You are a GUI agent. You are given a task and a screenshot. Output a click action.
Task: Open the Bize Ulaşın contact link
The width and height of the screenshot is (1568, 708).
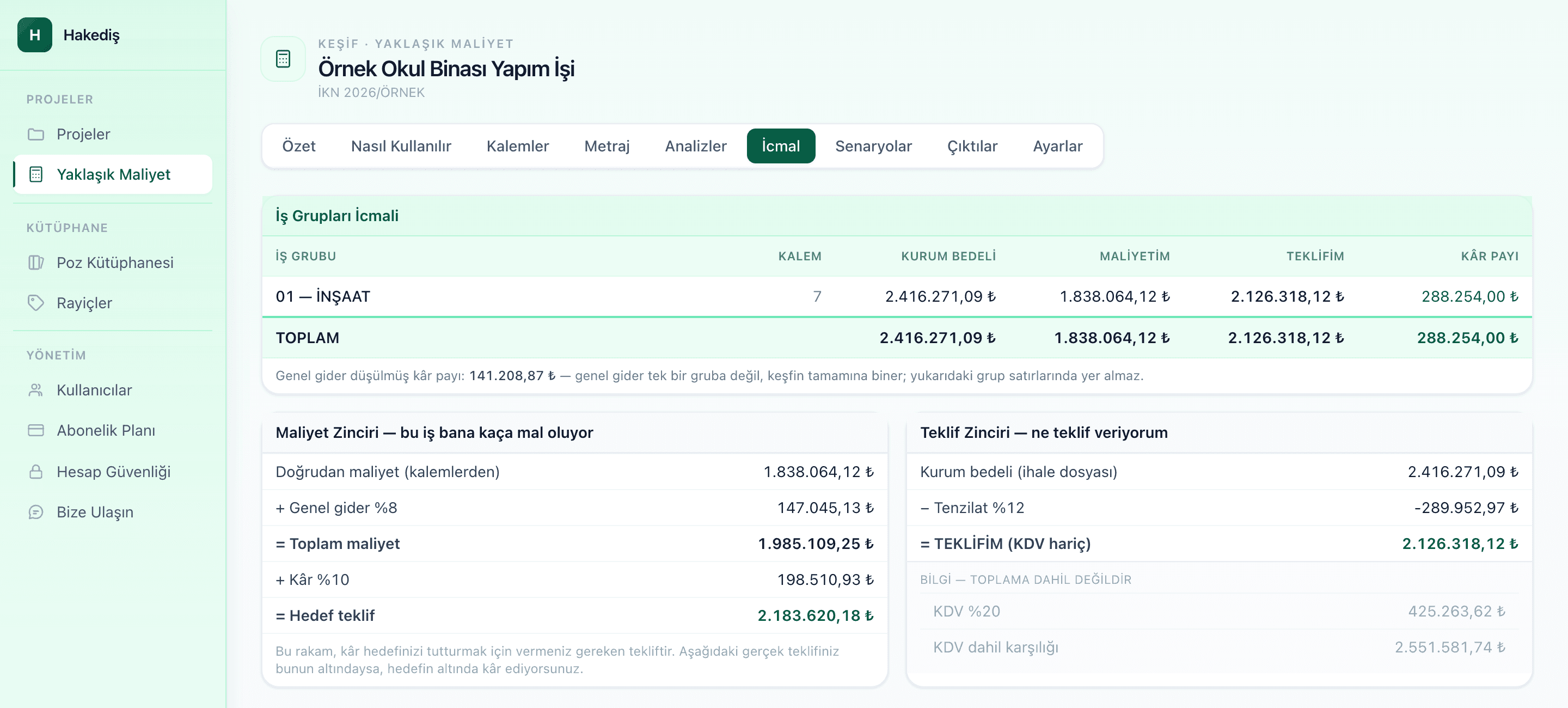(x=113, y=512)
